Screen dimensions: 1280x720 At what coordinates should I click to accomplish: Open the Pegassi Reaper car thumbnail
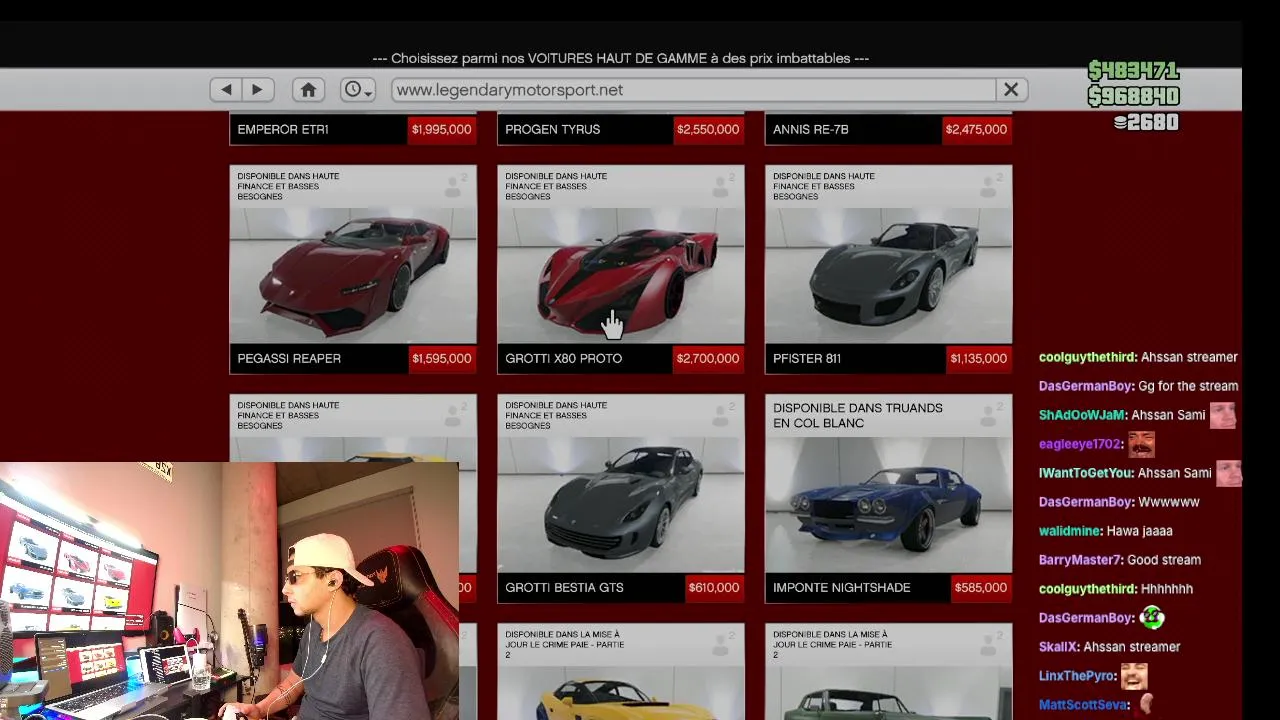point(353,275)
